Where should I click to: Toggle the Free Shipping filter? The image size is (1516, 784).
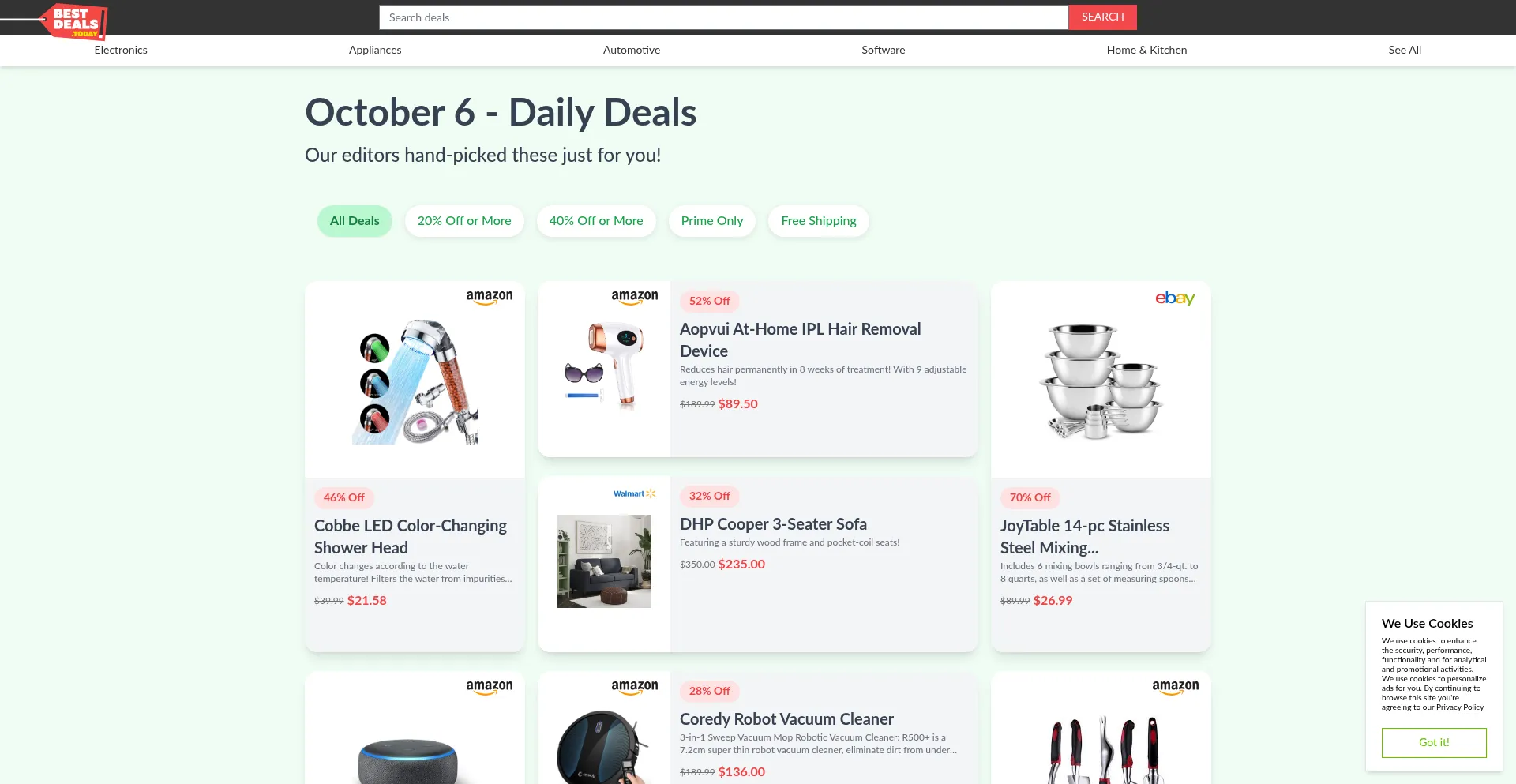coord(819,221)
